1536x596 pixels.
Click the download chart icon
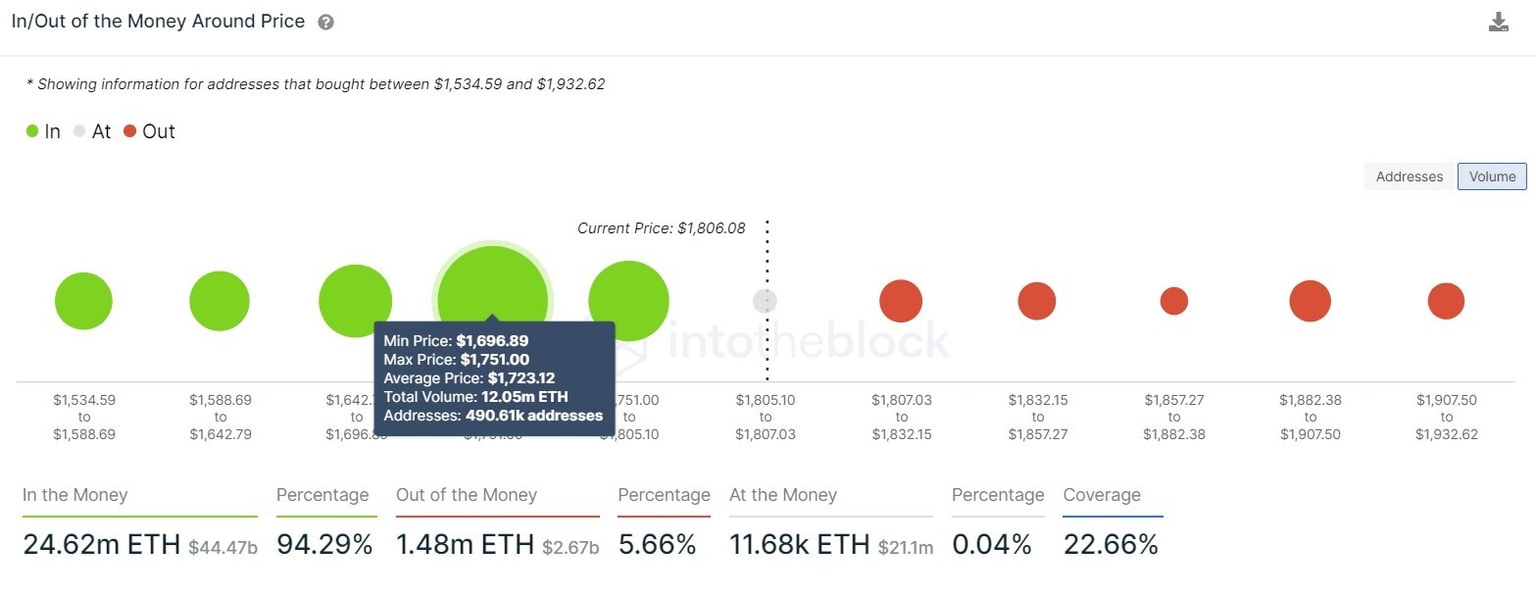tap(1497, 20)
